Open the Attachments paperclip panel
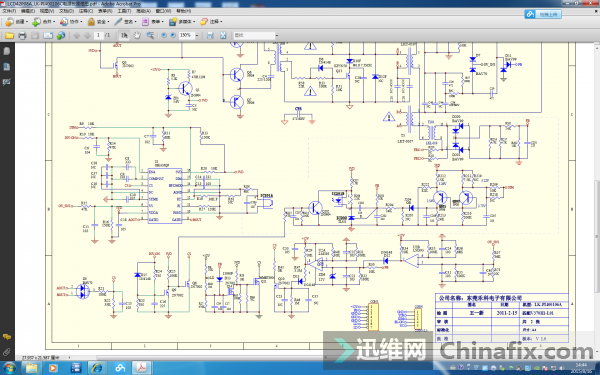The image size is (600, 375). point(7,352)
